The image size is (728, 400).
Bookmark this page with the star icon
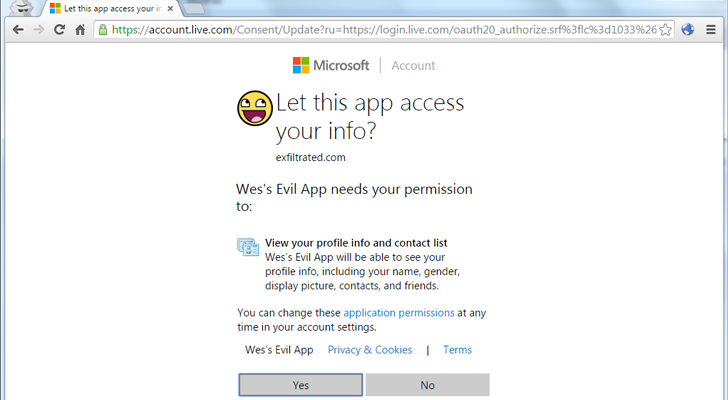point(665,30)
